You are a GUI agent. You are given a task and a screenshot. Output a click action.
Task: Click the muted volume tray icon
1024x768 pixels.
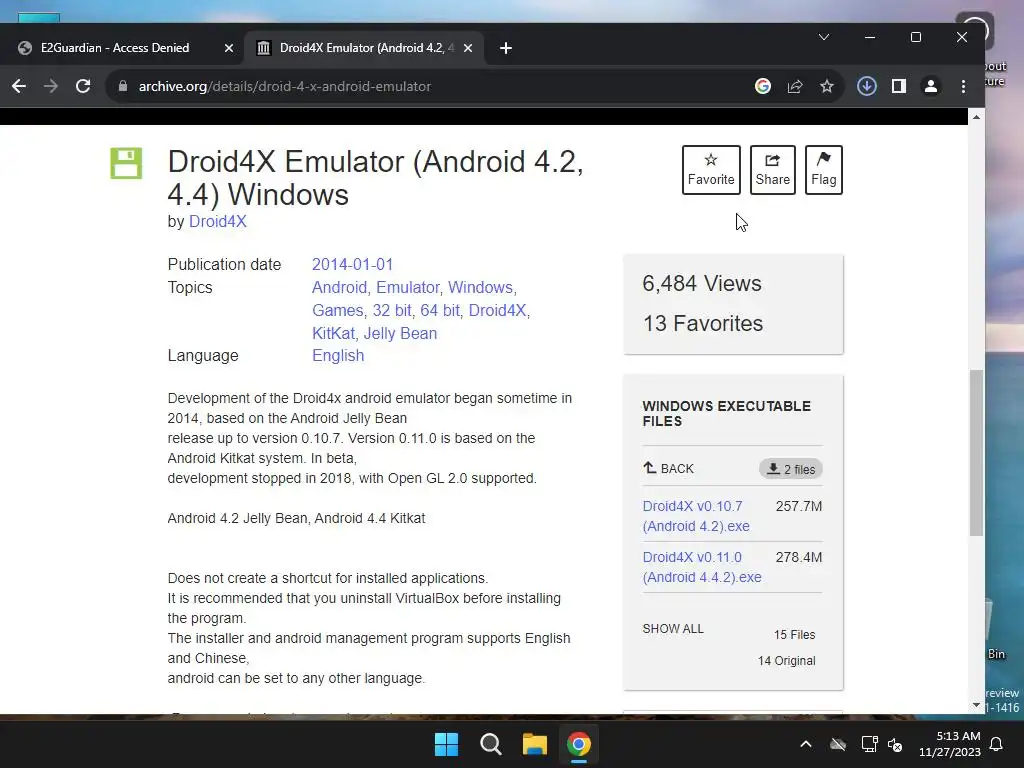(x=895, y=744)
